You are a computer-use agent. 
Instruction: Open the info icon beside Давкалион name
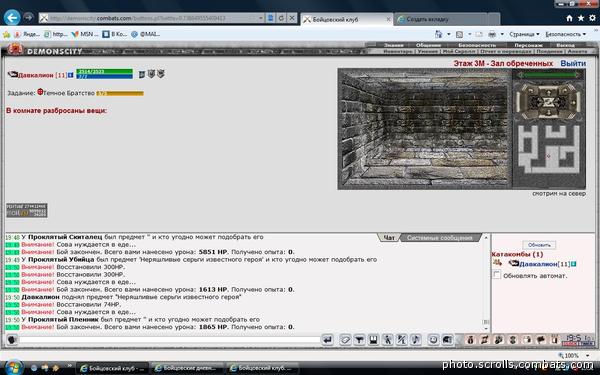(x=70, y=75)
